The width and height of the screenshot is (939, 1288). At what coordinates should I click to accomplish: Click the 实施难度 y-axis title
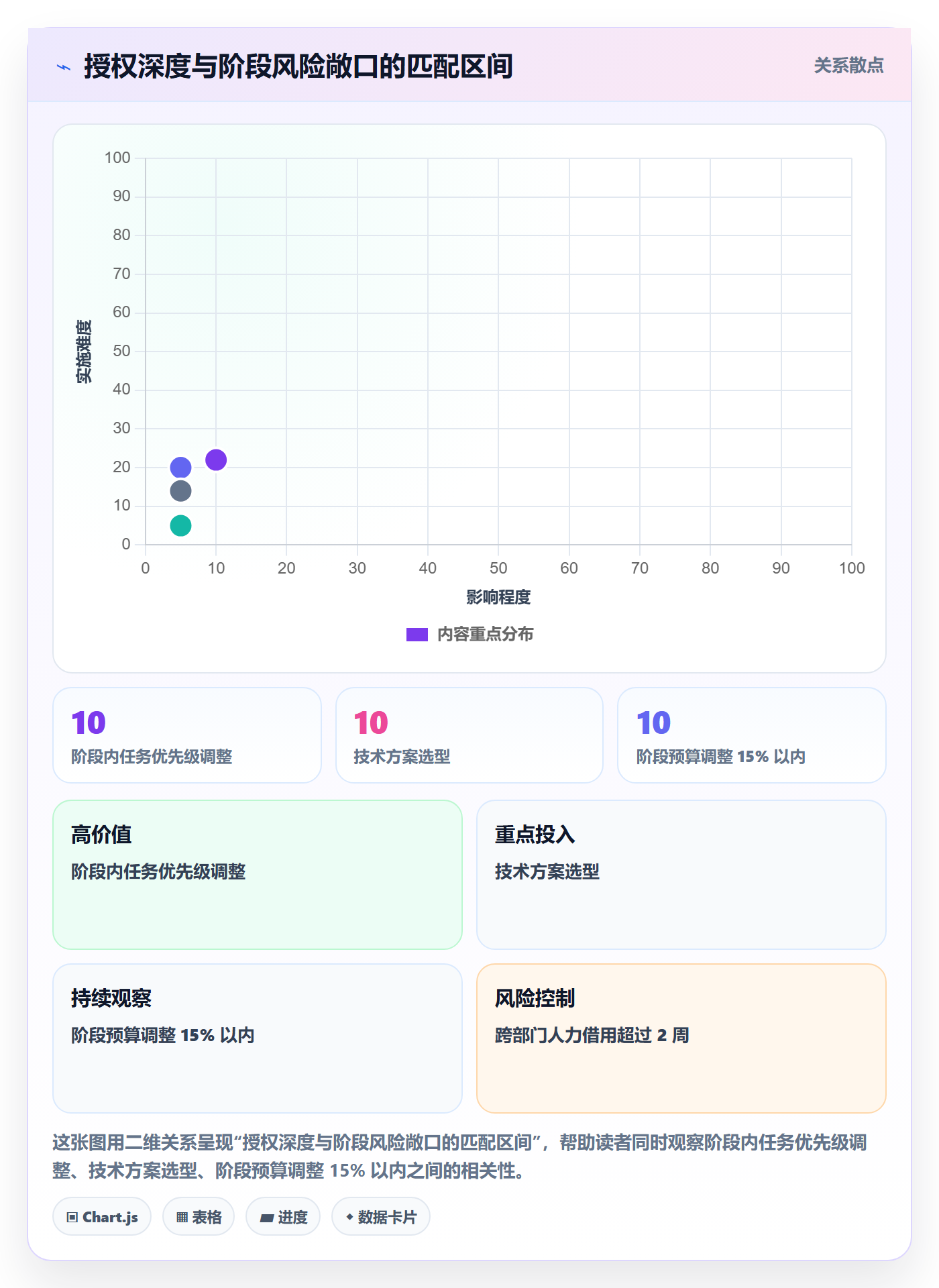[84, 352]
